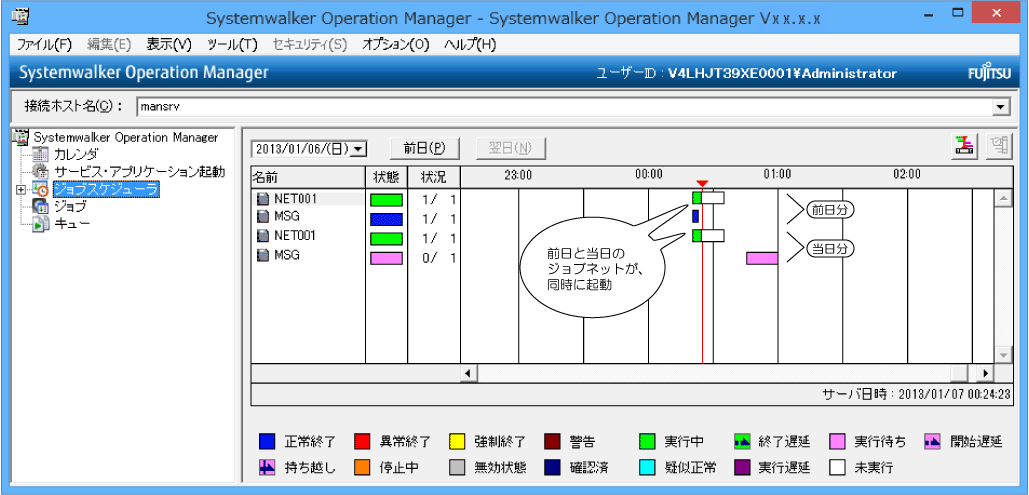
Task: Click the pink status swatch of last MSG
Action: [x=387, y=258]
